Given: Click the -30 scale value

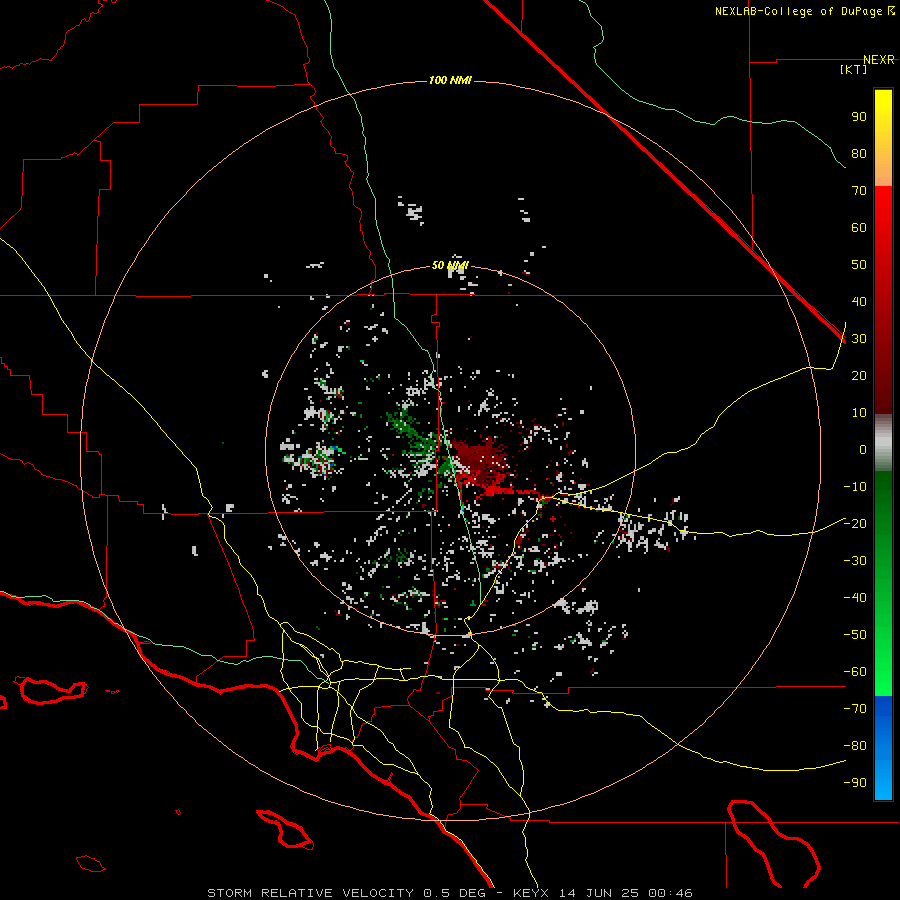Looking at the screenshot, I should pos(855,561).
